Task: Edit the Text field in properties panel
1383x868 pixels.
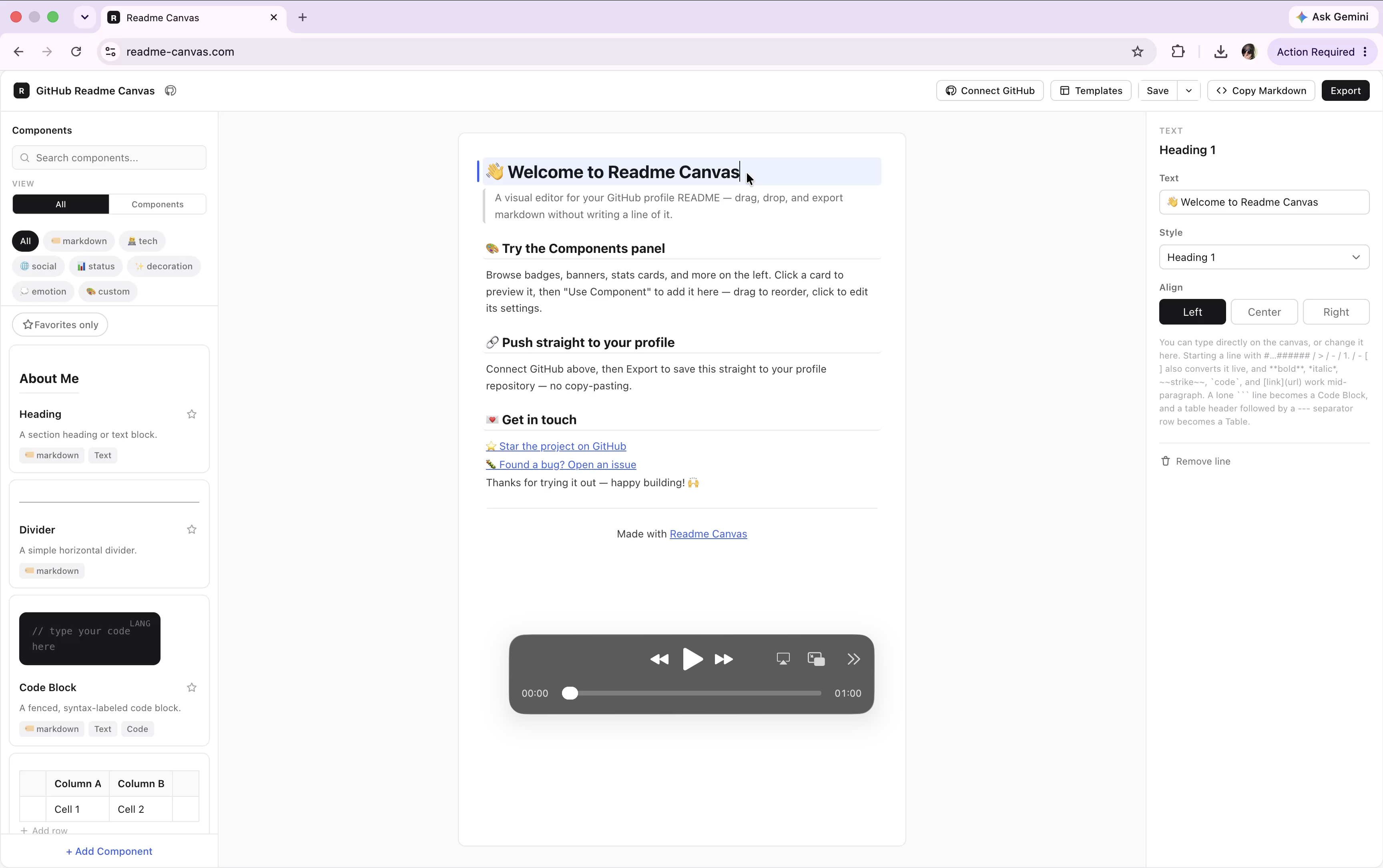Action: (1264, 202)
